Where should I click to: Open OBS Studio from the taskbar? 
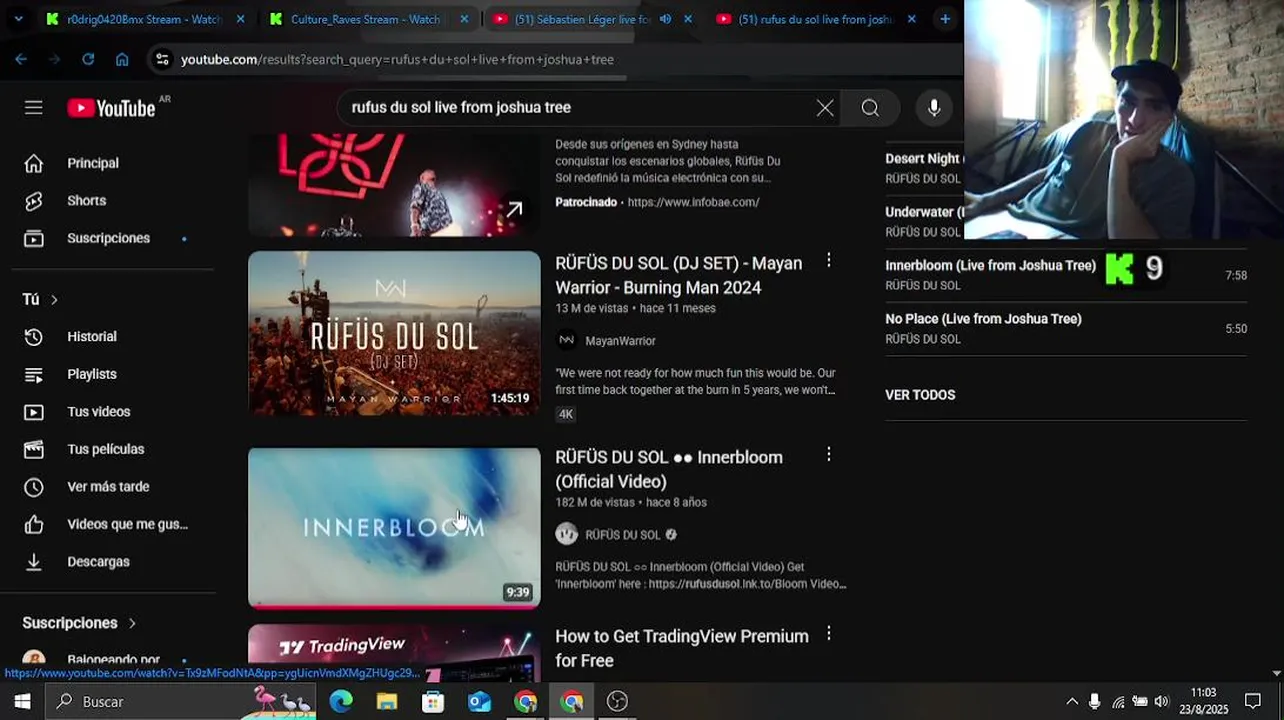[617, 702]
